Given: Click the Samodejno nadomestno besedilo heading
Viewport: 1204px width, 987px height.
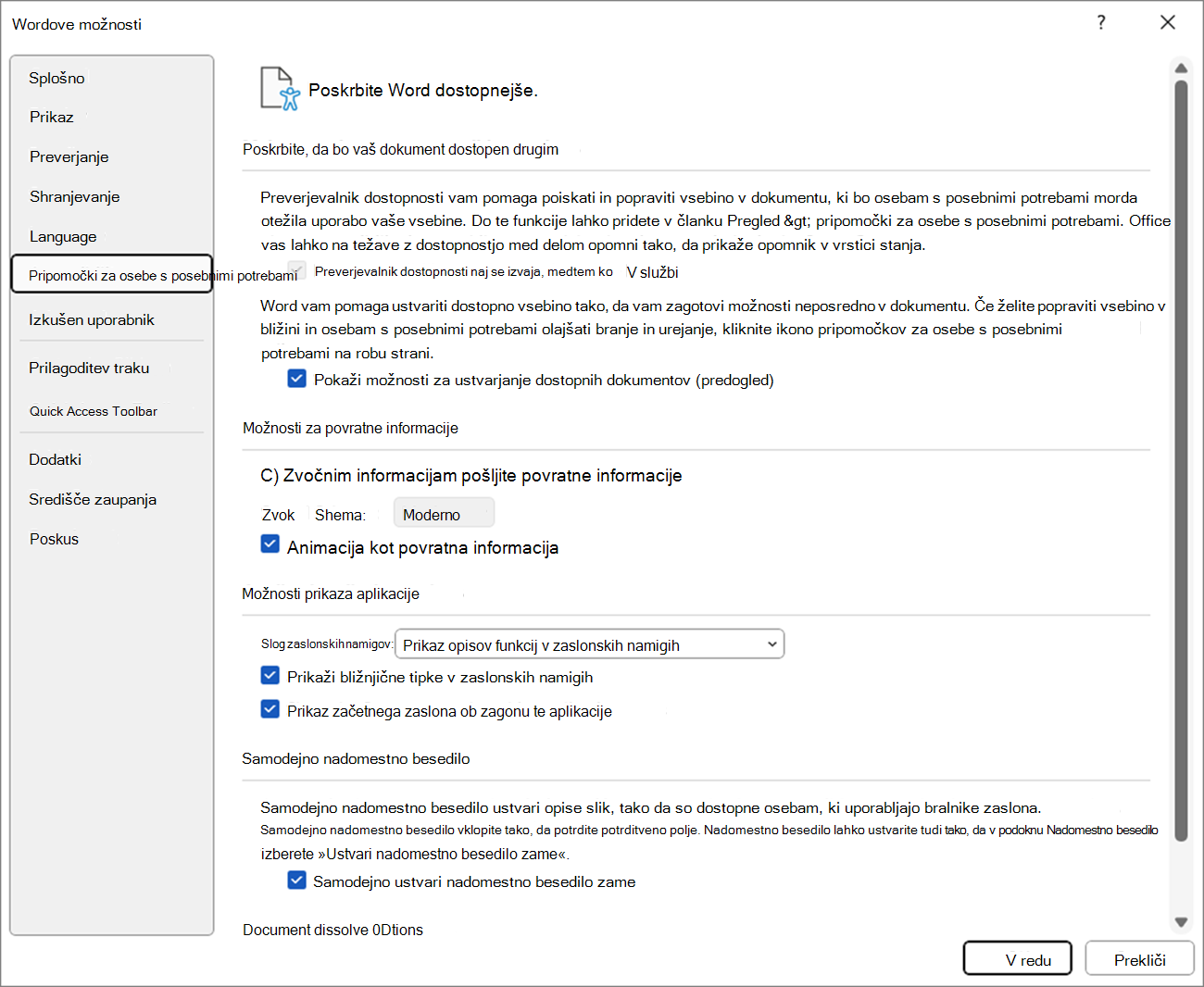Looking at the screenshot, I should tap(356, 758).
